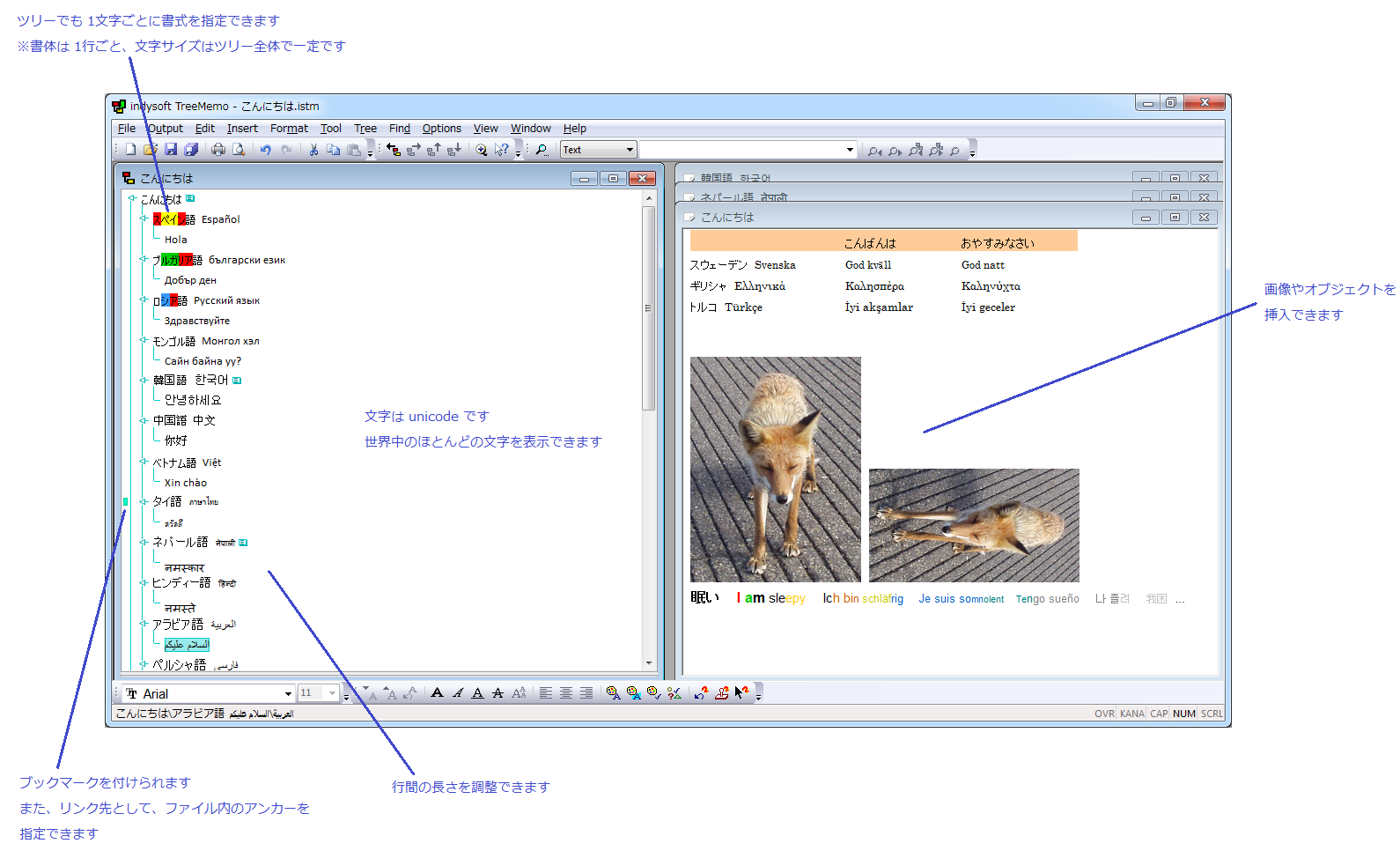Open the search term combo box dropdown
This screenshot has width=1400, height=851.
point(850,150)
